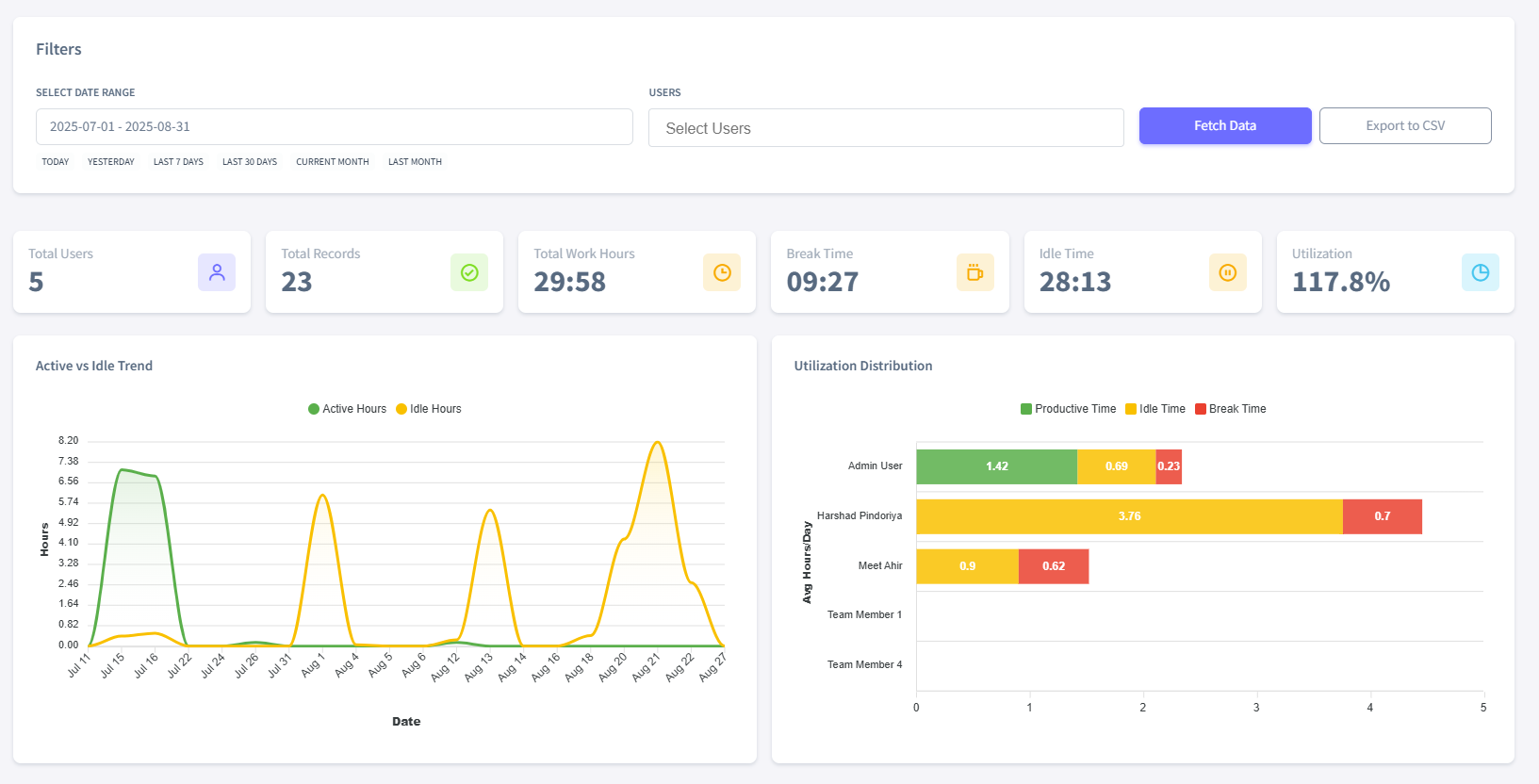Select the Last 7 Days preset

coord(178,162)
